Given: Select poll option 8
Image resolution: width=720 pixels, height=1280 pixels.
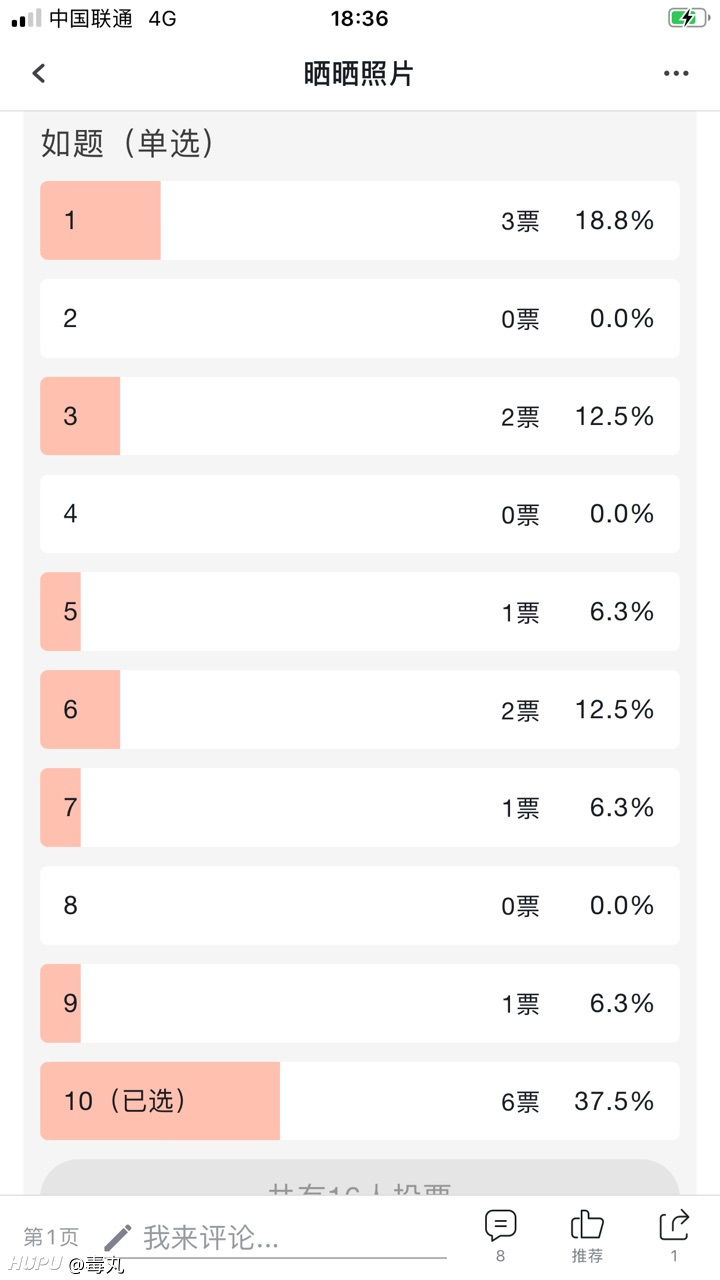Looking at the screenshot, I should [360, 906].
